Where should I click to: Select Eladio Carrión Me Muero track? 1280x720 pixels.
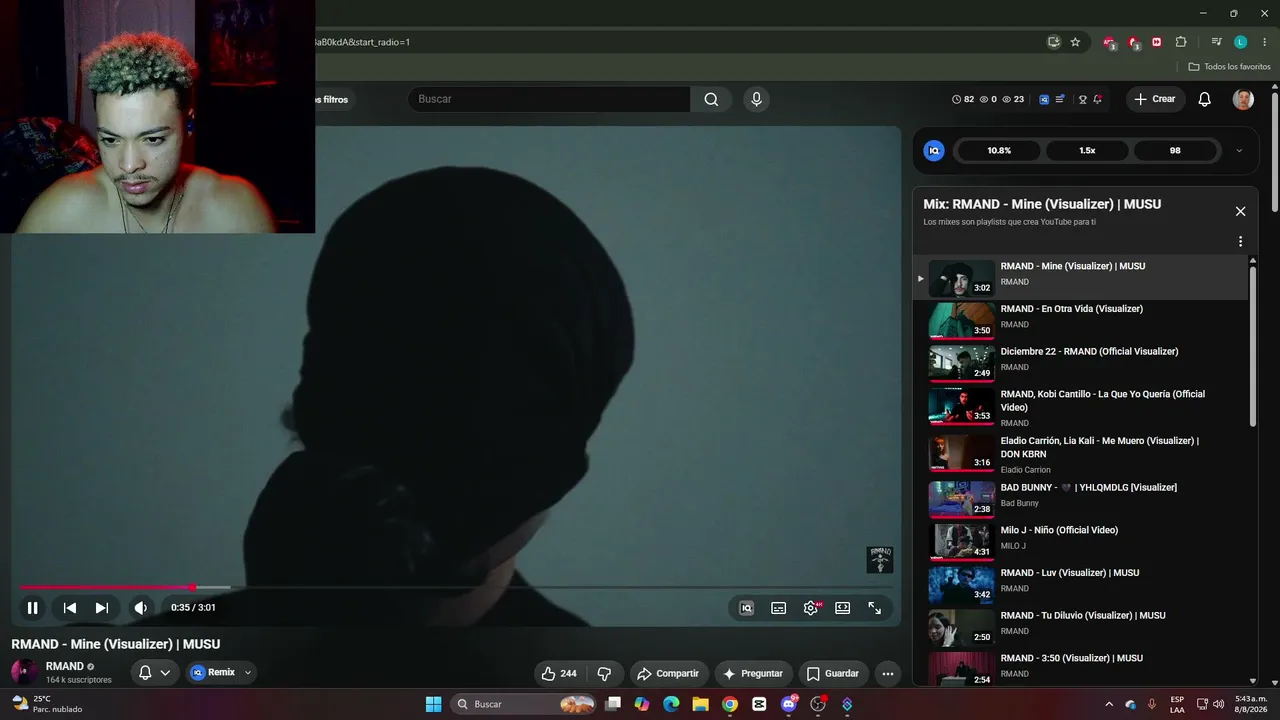pos(1080,454)
